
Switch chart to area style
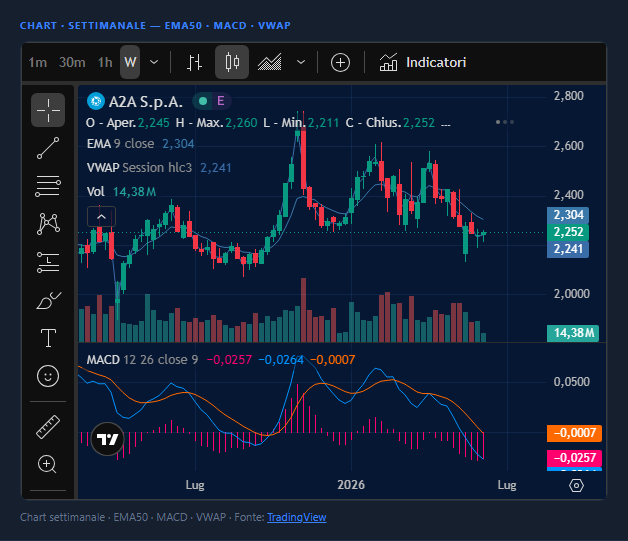(x=270, y=62)
